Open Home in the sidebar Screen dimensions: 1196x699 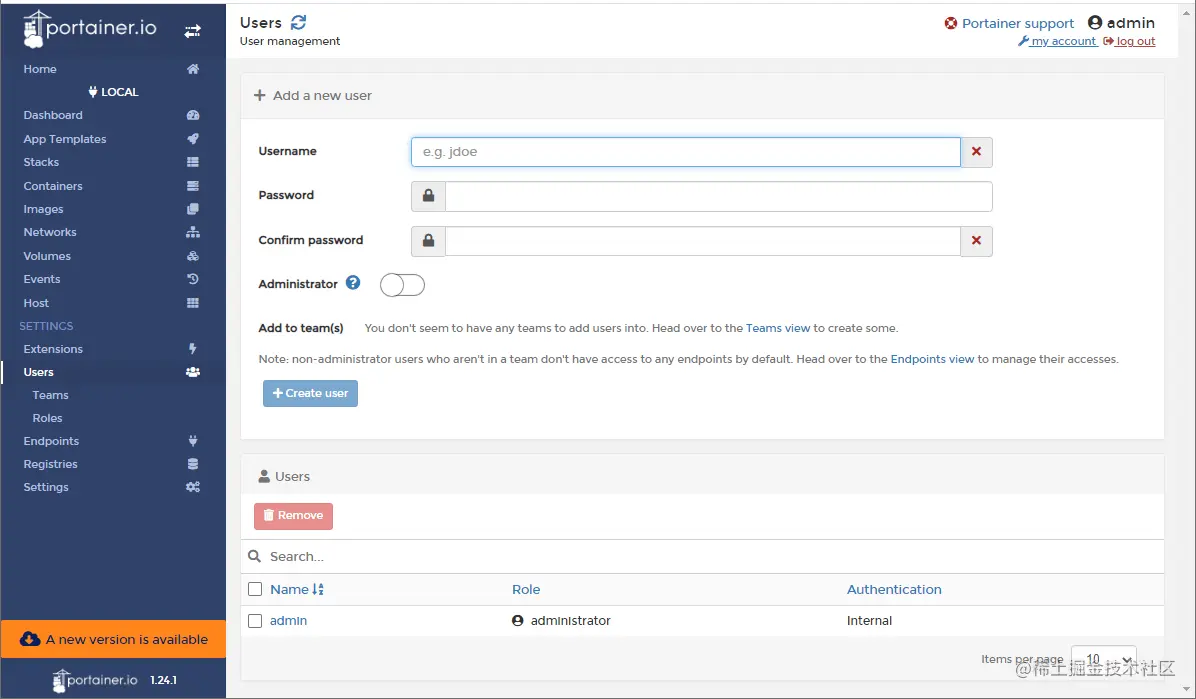click(x=40, y=69)
